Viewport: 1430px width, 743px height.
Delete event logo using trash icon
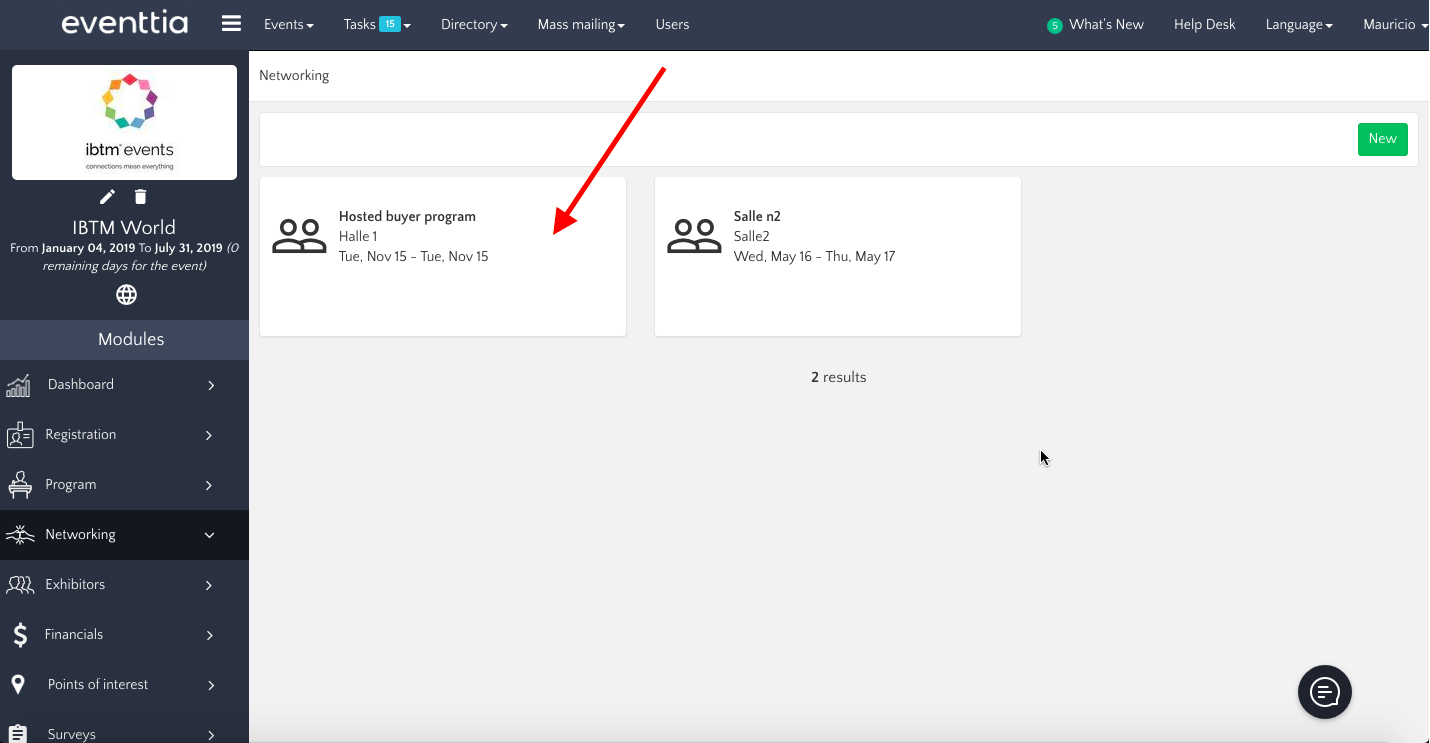pyautogui.click(x=141, y=197)
